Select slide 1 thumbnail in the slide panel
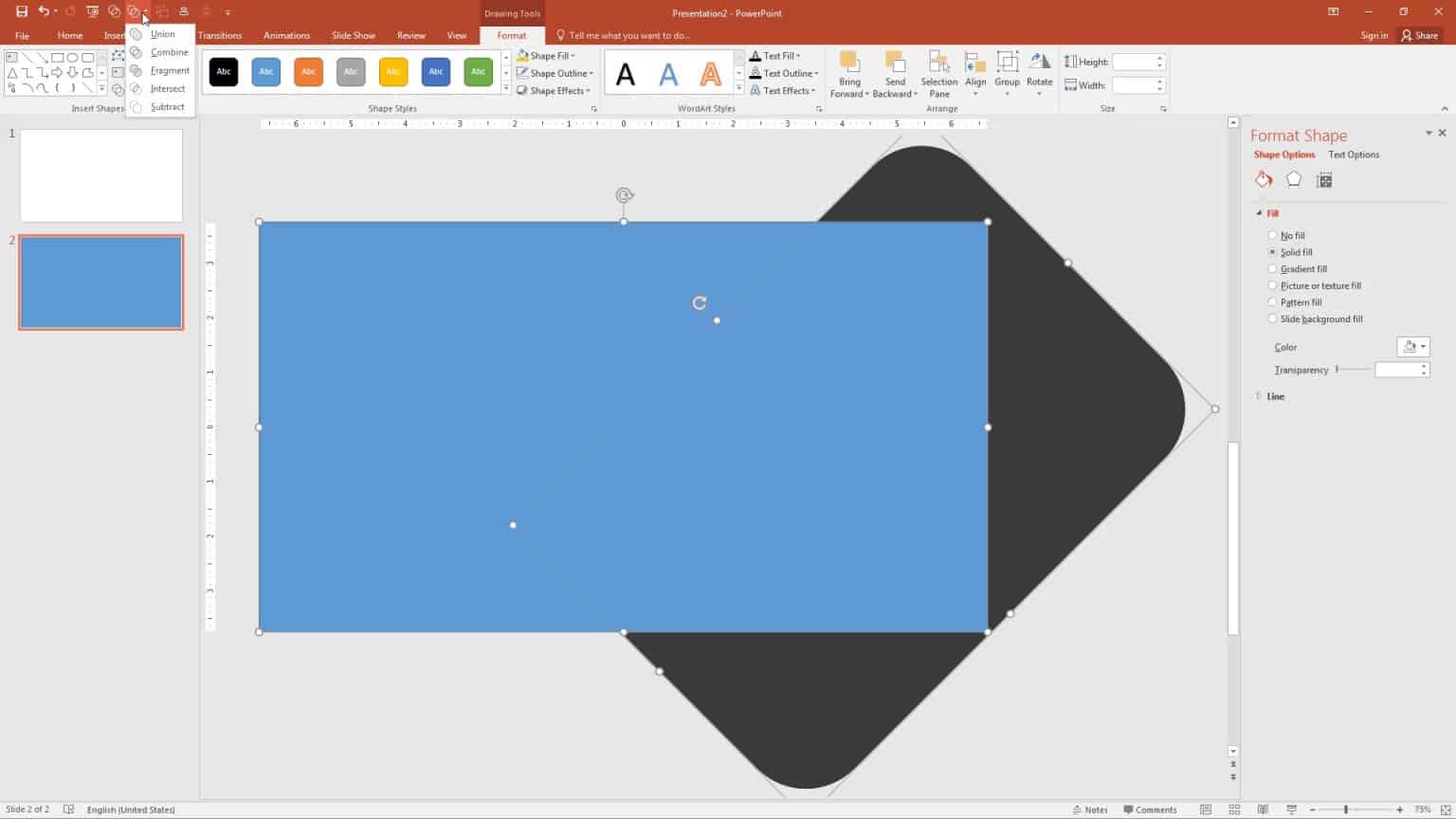1456x819 pixels. pyautogui.click(x=100, y=174)
